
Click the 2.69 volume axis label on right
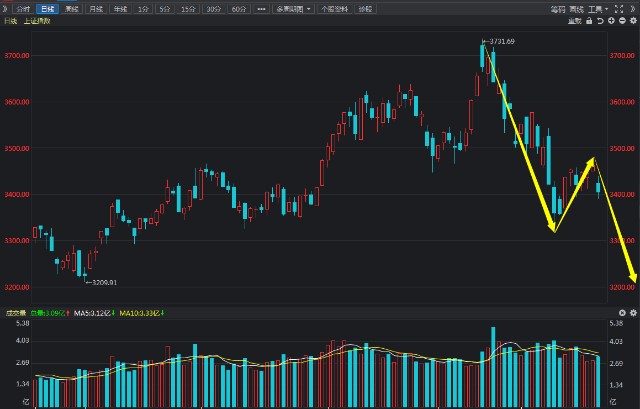(616, 363)
